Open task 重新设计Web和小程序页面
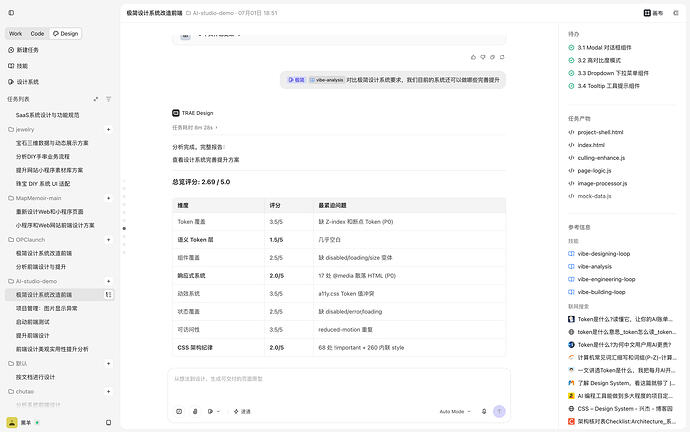 (x=49, y=212)
